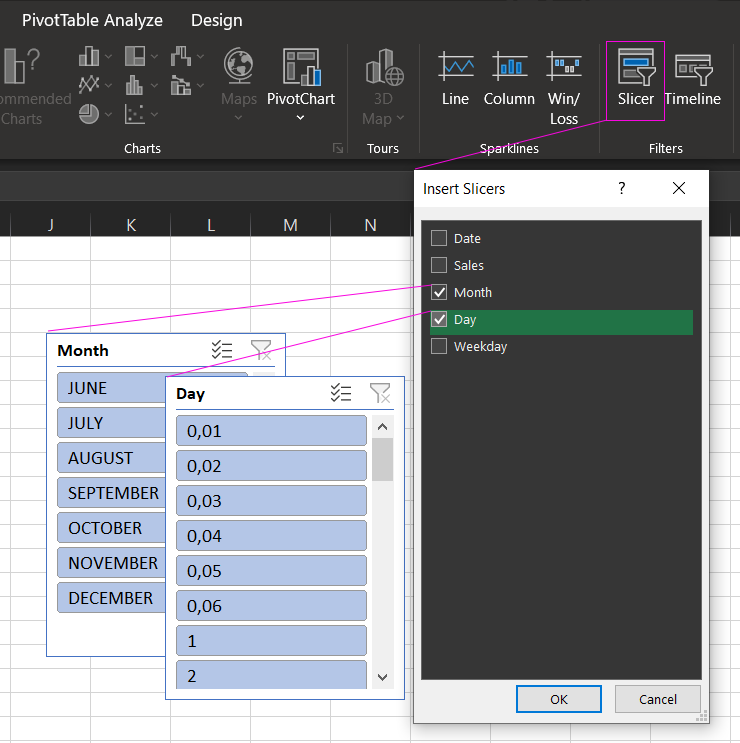
Task: Confirm Insert Slicers with OK
Action: [558, 699]
